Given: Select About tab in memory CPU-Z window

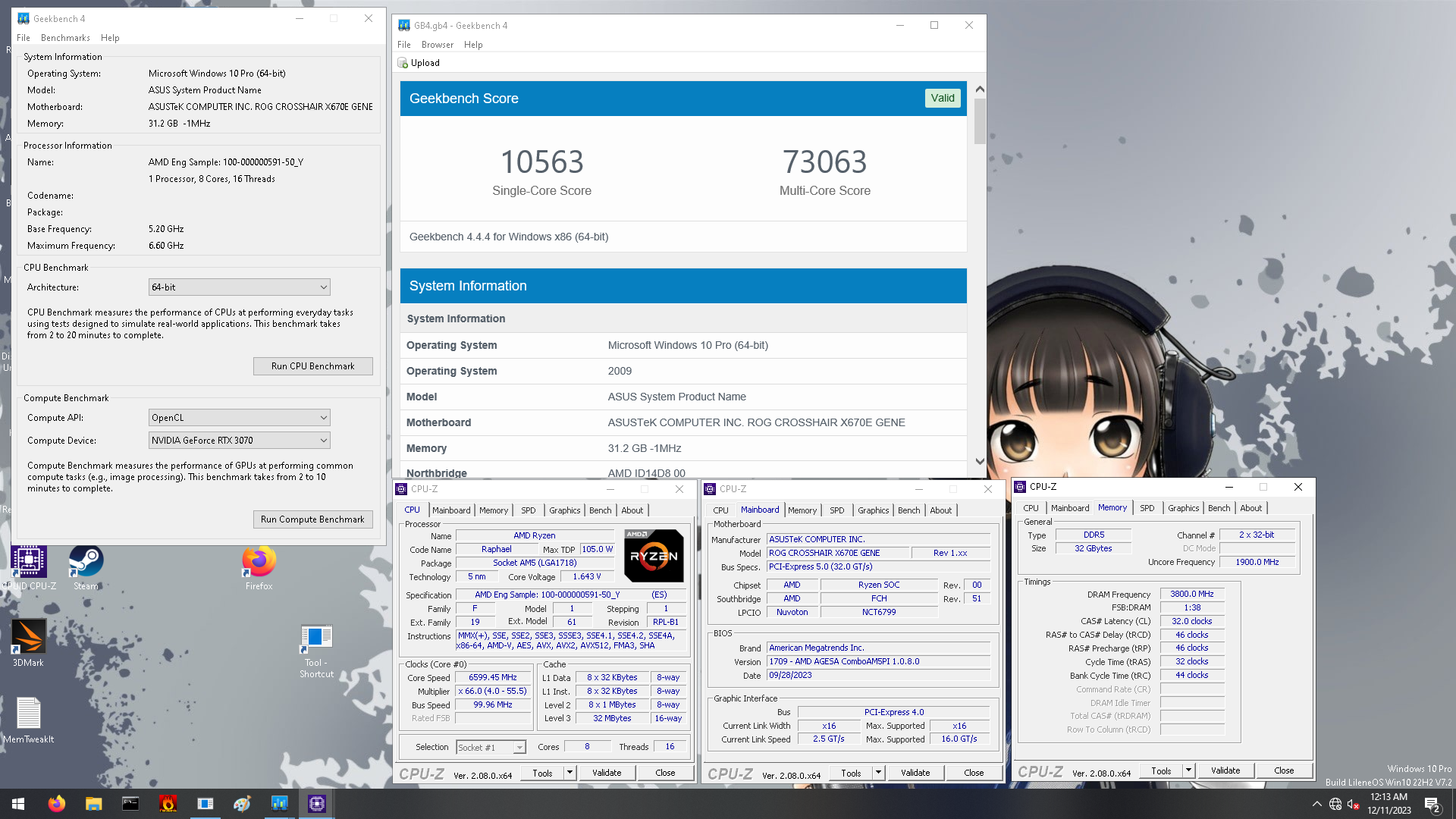Looking at the screenshot, I should [x=1251, y=508].
